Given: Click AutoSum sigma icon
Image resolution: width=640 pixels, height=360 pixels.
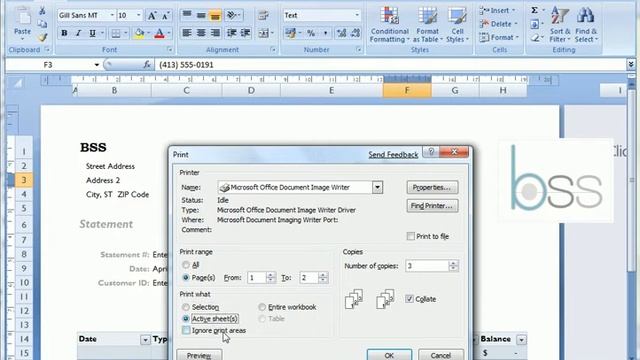Looking at the screenshot, I should pos(534,11).
